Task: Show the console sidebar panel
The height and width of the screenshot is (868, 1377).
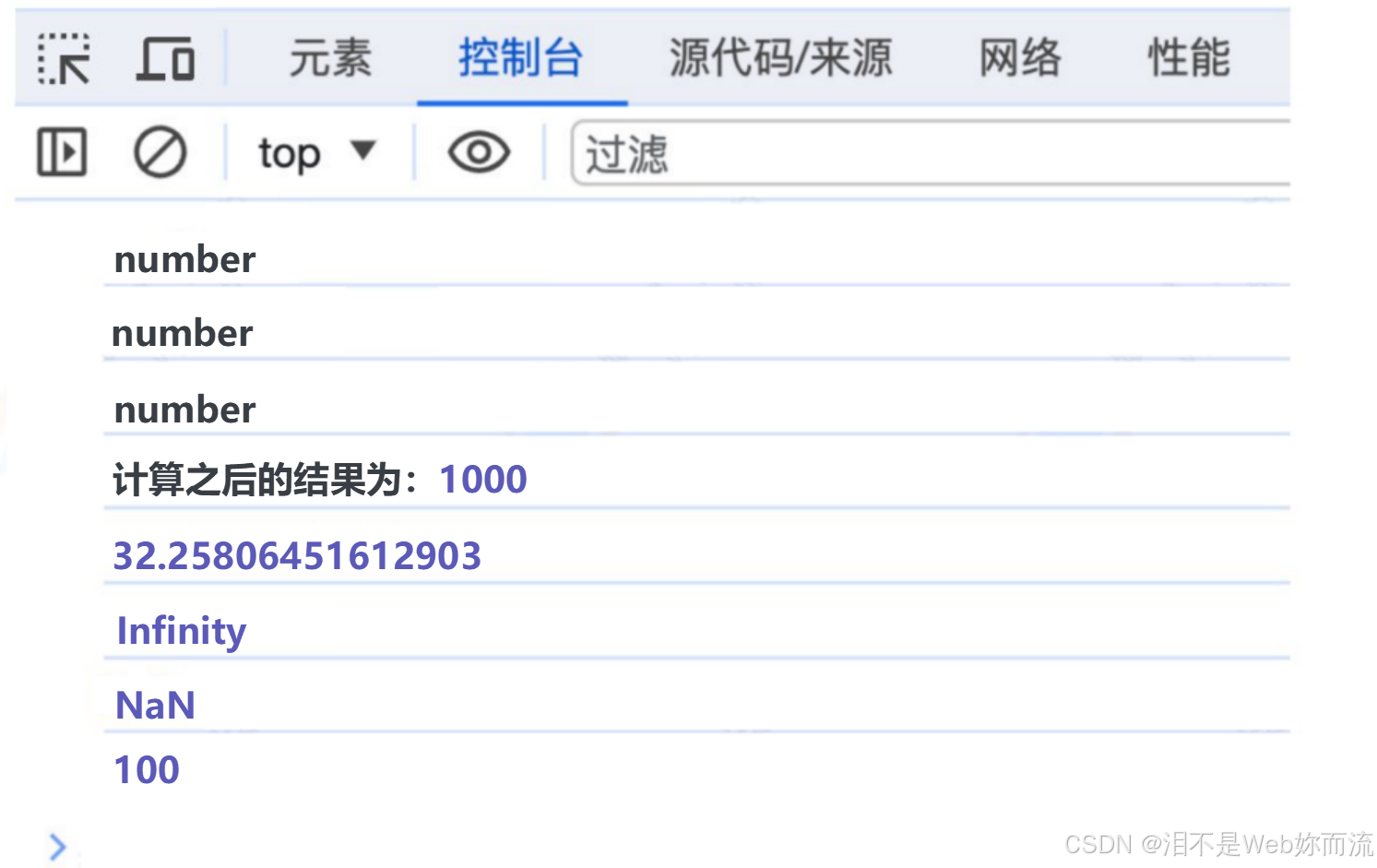Action: [62, 152]
